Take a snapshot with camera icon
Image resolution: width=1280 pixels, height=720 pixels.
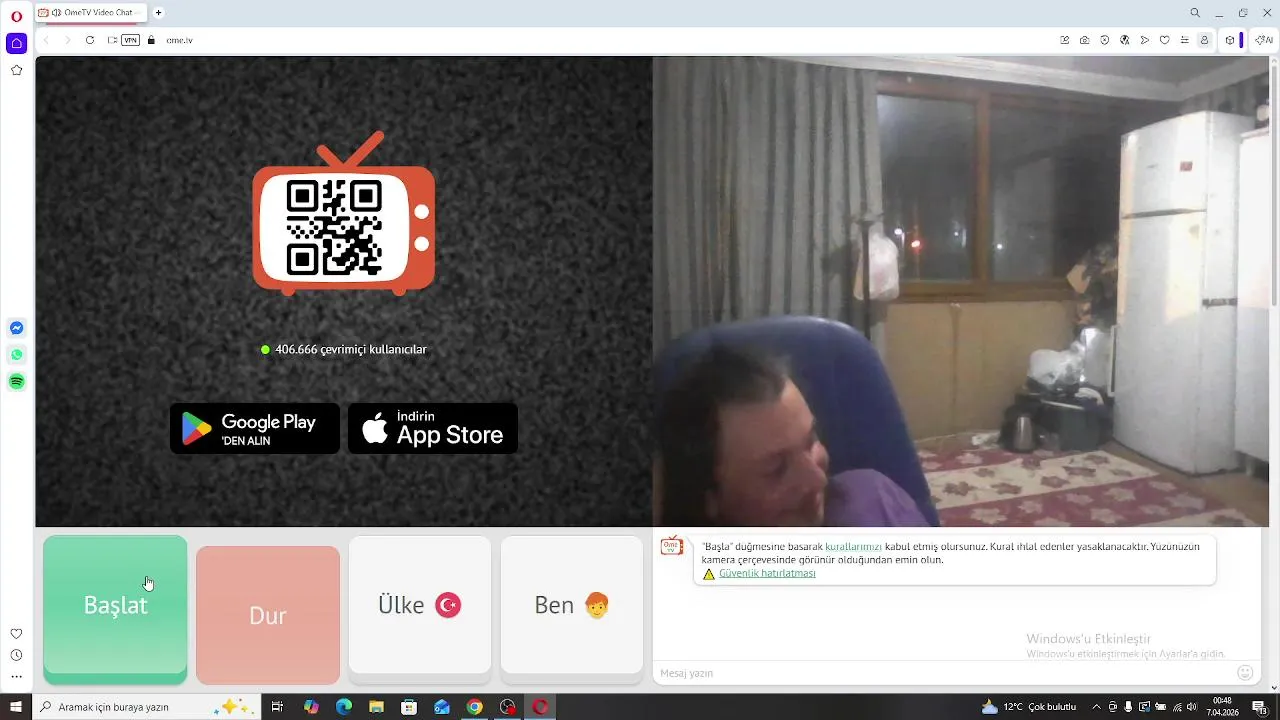click(1085, 40)
